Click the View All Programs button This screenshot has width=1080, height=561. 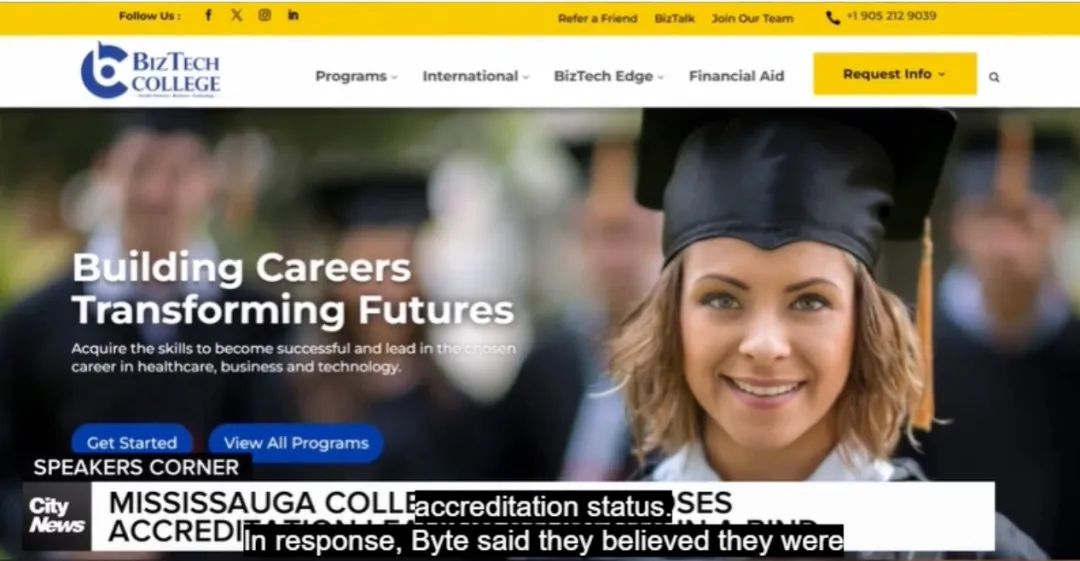[296, 442]
